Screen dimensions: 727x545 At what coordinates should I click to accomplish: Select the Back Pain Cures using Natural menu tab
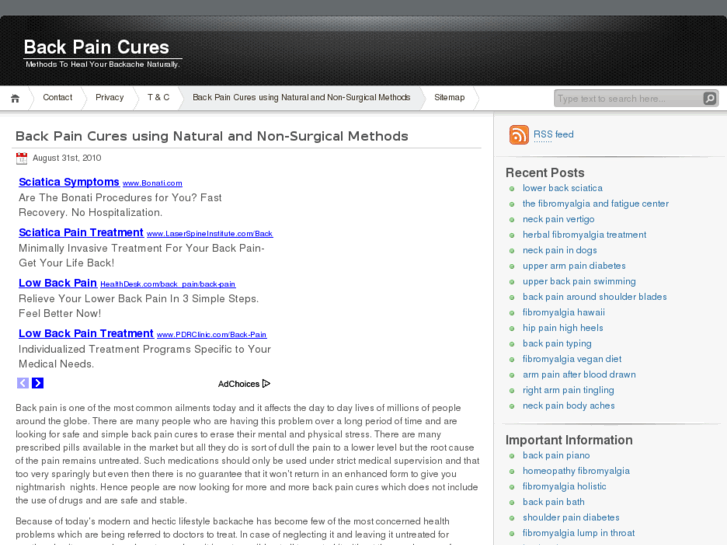click(x=301, y=97)
